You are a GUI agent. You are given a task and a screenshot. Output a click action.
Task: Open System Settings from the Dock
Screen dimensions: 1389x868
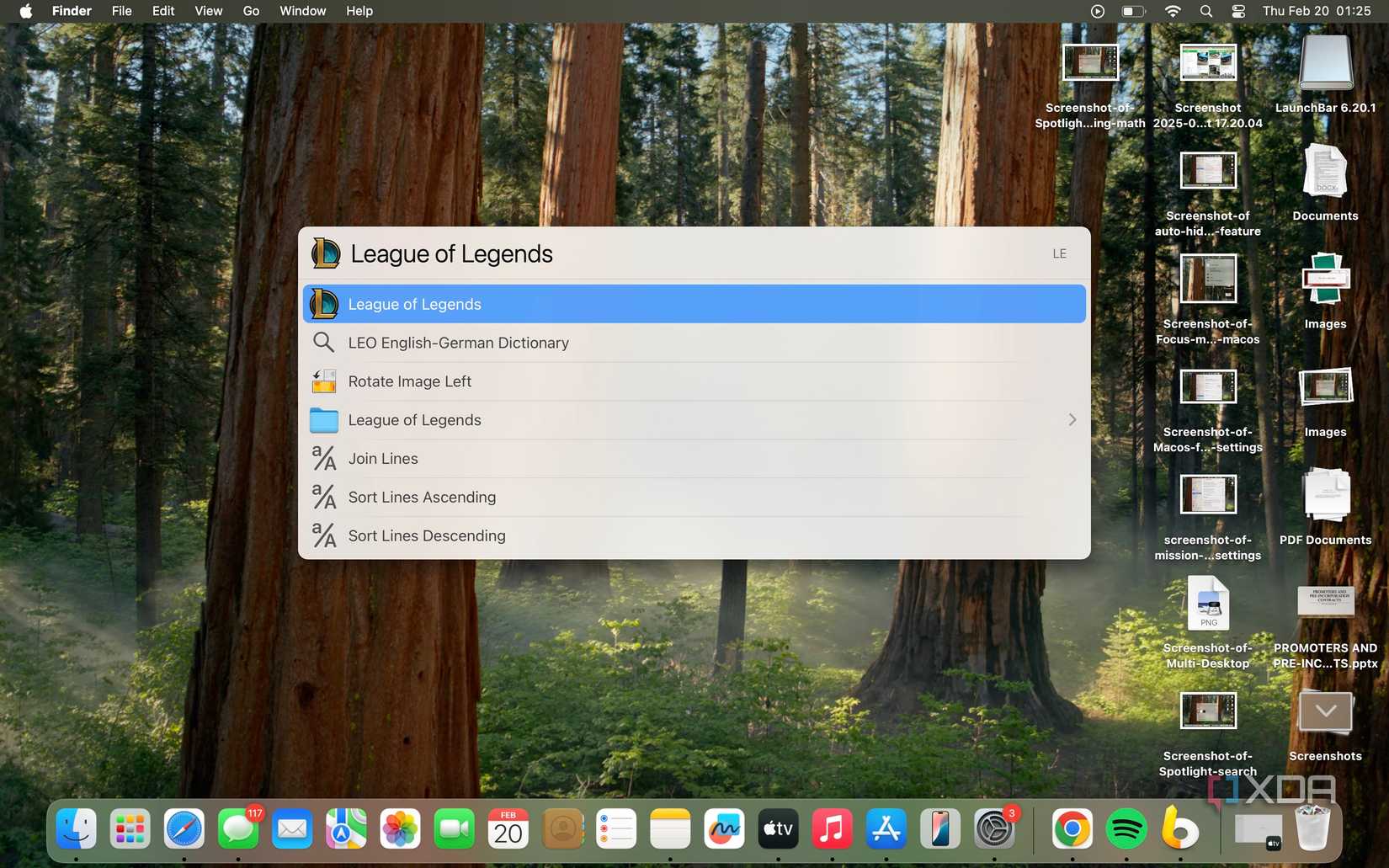point(994,829)
